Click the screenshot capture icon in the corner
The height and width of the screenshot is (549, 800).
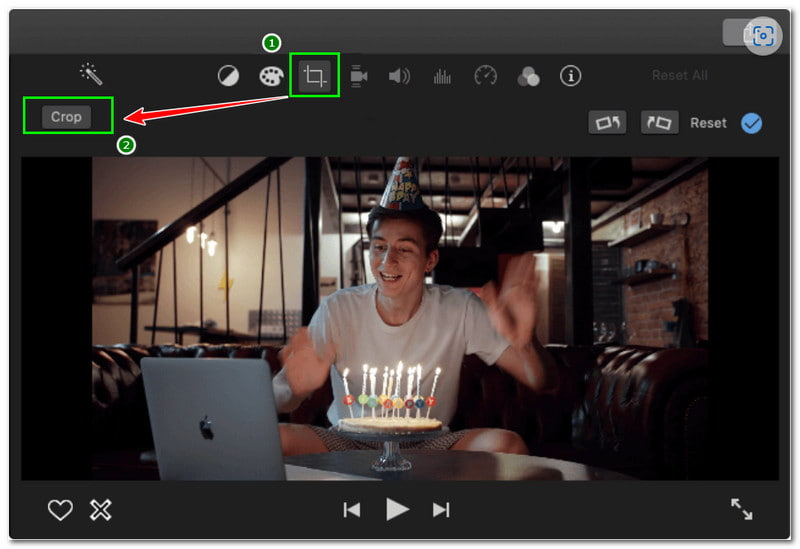(763, 36)
